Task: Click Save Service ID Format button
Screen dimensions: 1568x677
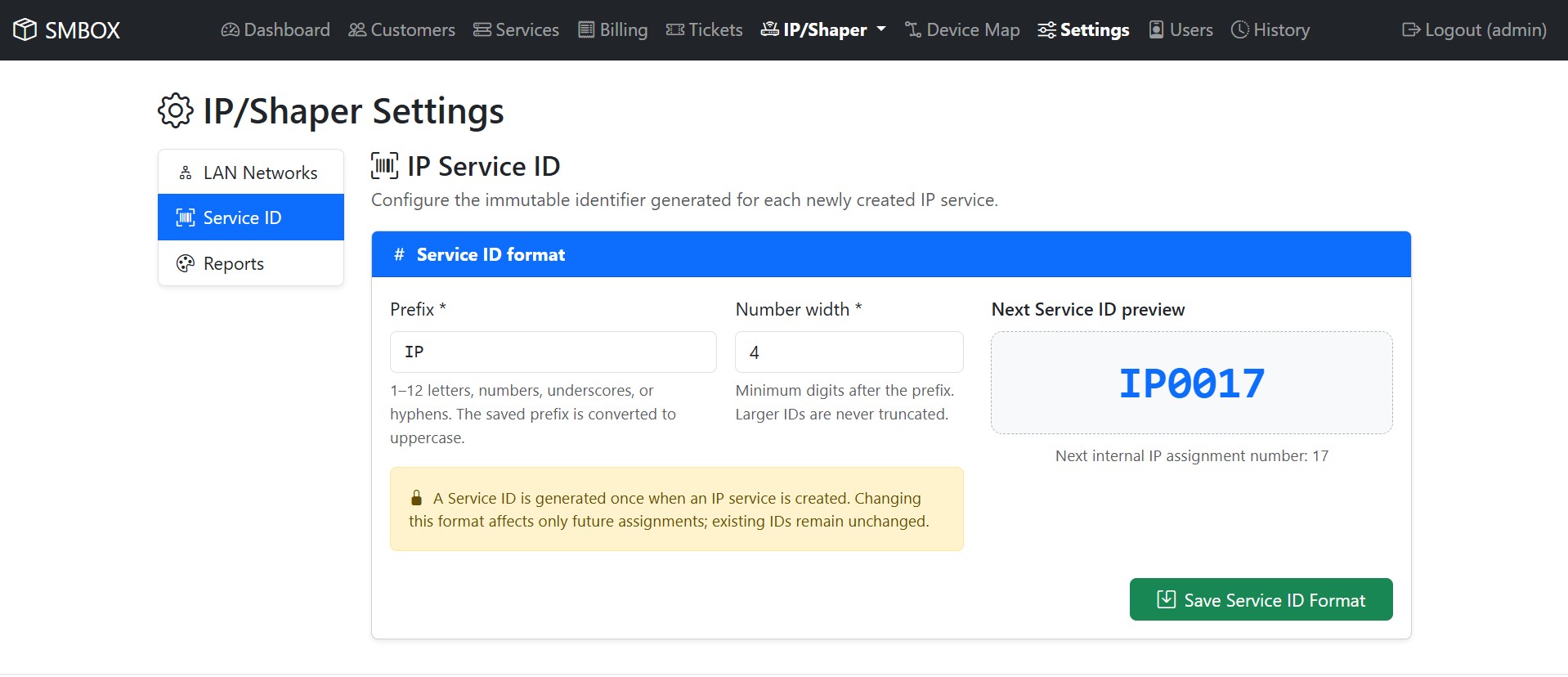Action: 1261,599
